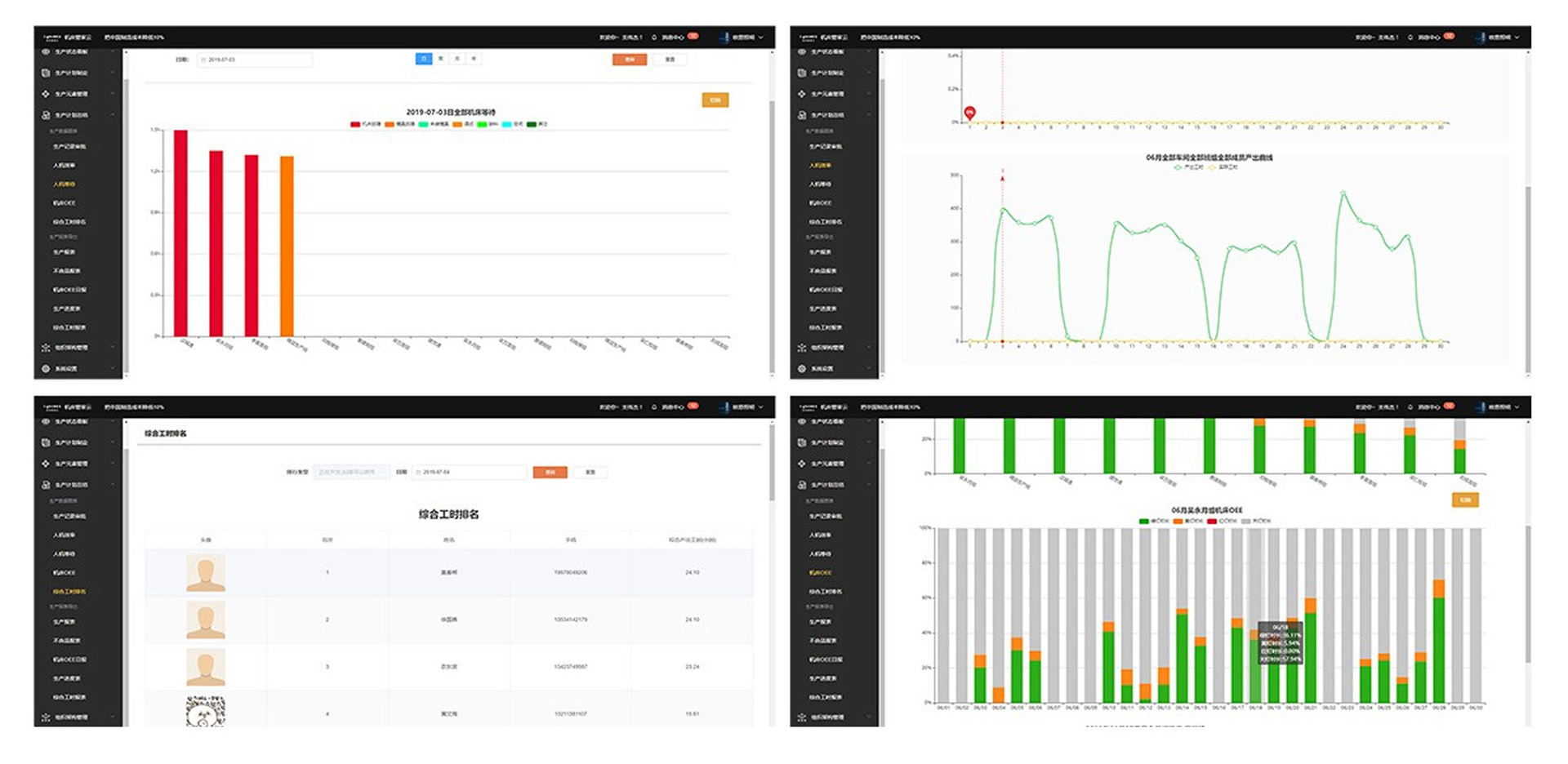The height and width of the screenshot is (764, 1568).
Task: Click the calendar icon inside the 2019-07-03 date field
Action: (203, 60)
